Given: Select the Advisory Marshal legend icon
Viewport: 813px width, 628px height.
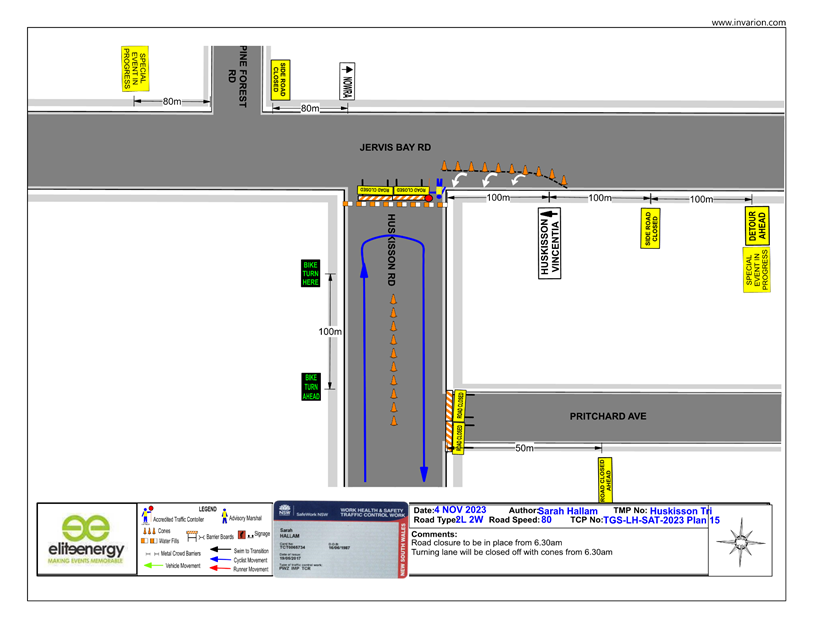Looking at the screenshot, I should 224,519.
